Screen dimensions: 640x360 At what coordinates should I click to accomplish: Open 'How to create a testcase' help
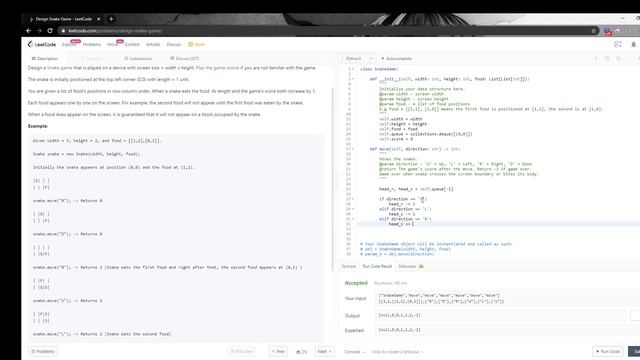click(x=397, y=352)
